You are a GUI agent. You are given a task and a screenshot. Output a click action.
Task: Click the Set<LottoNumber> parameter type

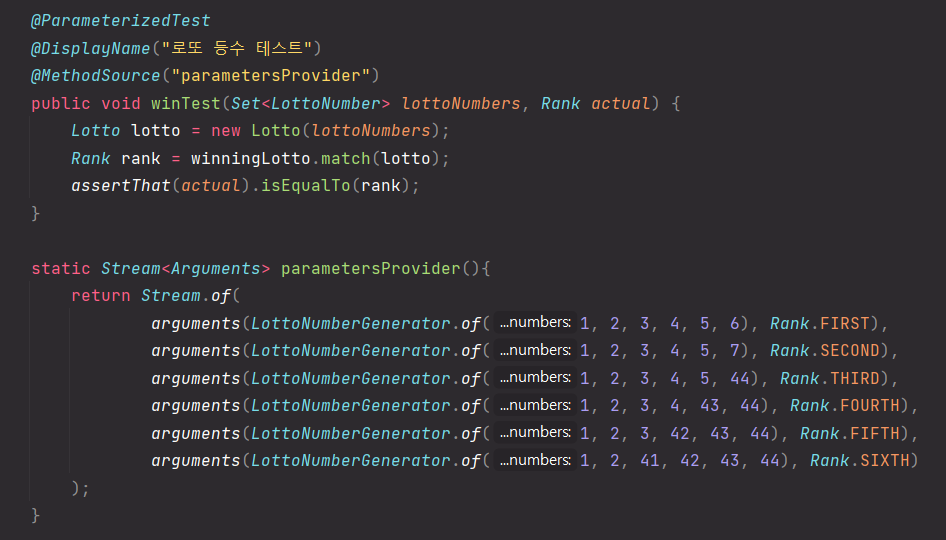(311, 104)
